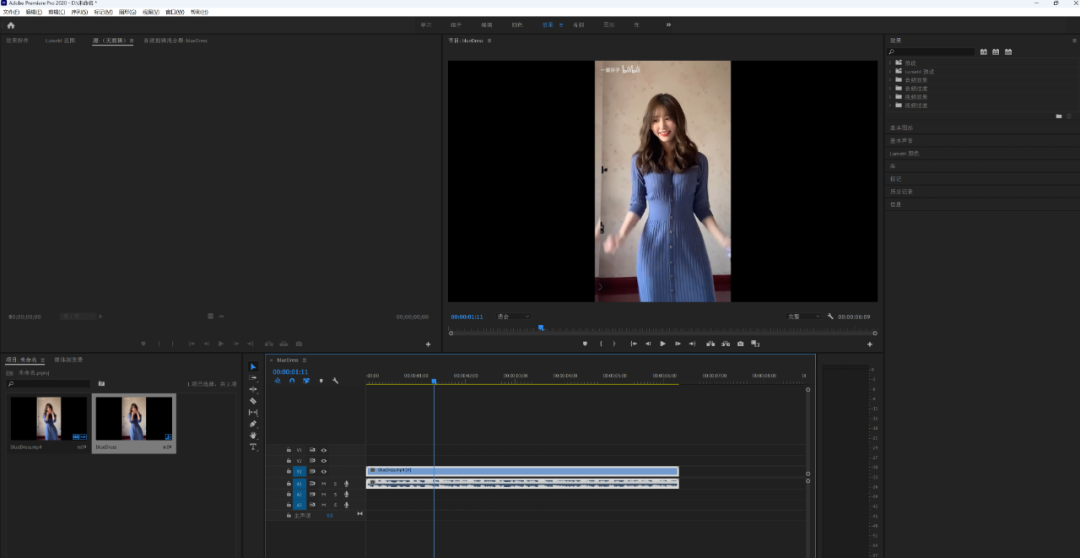The width and height of the screenshot is (1080, 558).
Task: Toggle visibility eye for track V1
Action: 324,471
